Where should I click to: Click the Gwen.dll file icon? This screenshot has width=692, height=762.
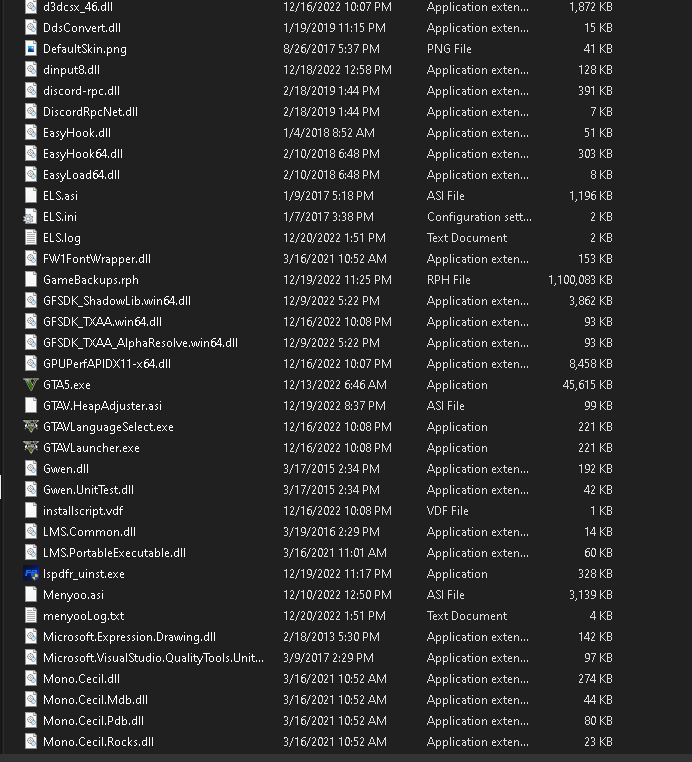(31, 469)
